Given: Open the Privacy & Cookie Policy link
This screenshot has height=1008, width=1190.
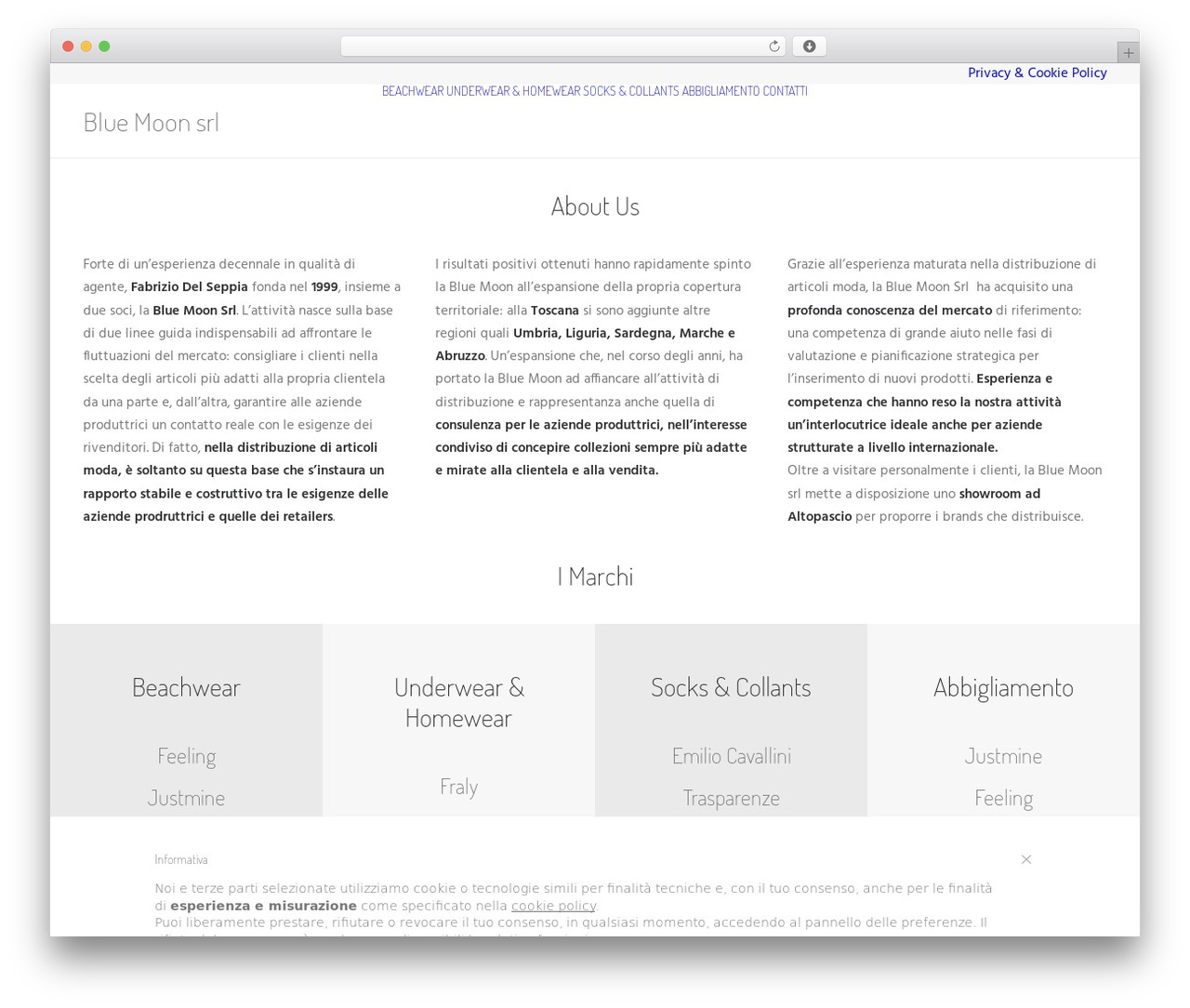Looking at the screenshot, I should [1038, 73].
